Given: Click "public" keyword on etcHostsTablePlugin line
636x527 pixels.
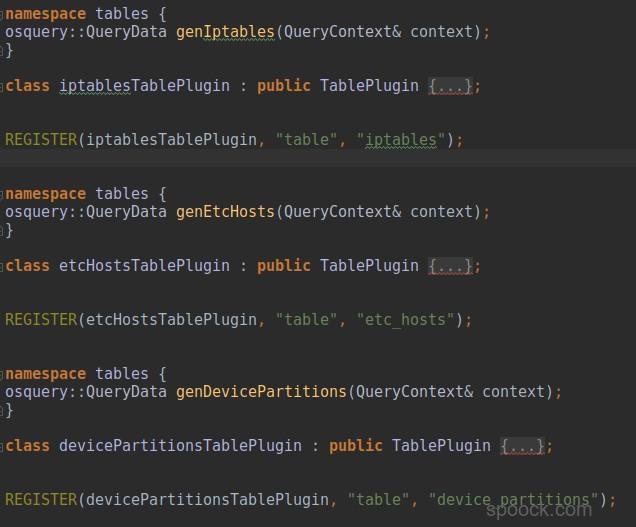Looking at the screenshot, I should (x=284, y=266).
